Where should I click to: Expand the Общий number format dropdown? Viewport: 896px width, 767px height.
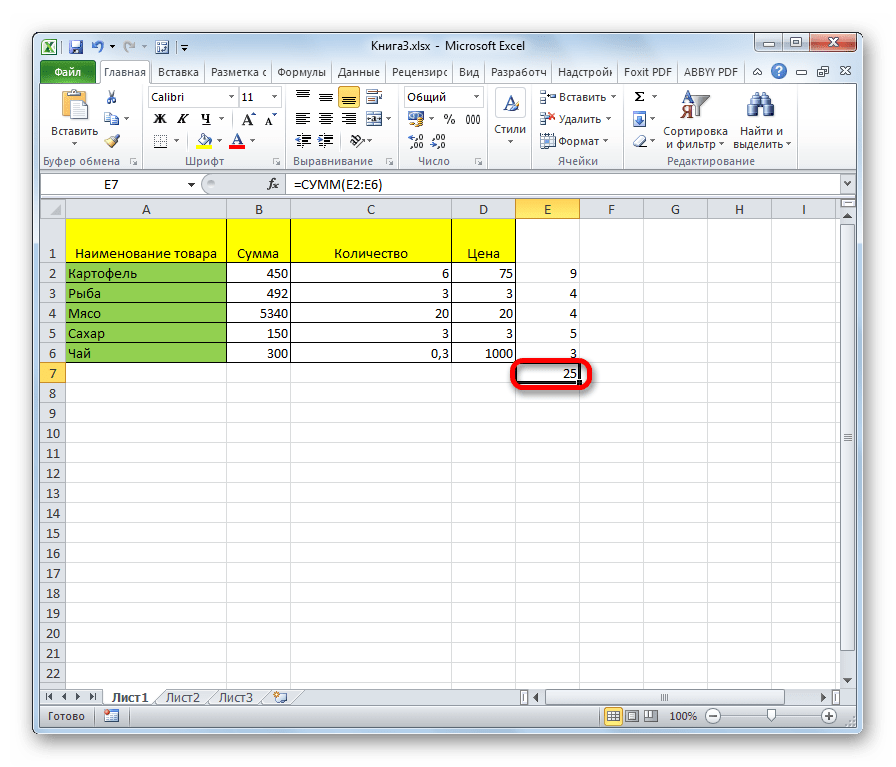[475, 97]
